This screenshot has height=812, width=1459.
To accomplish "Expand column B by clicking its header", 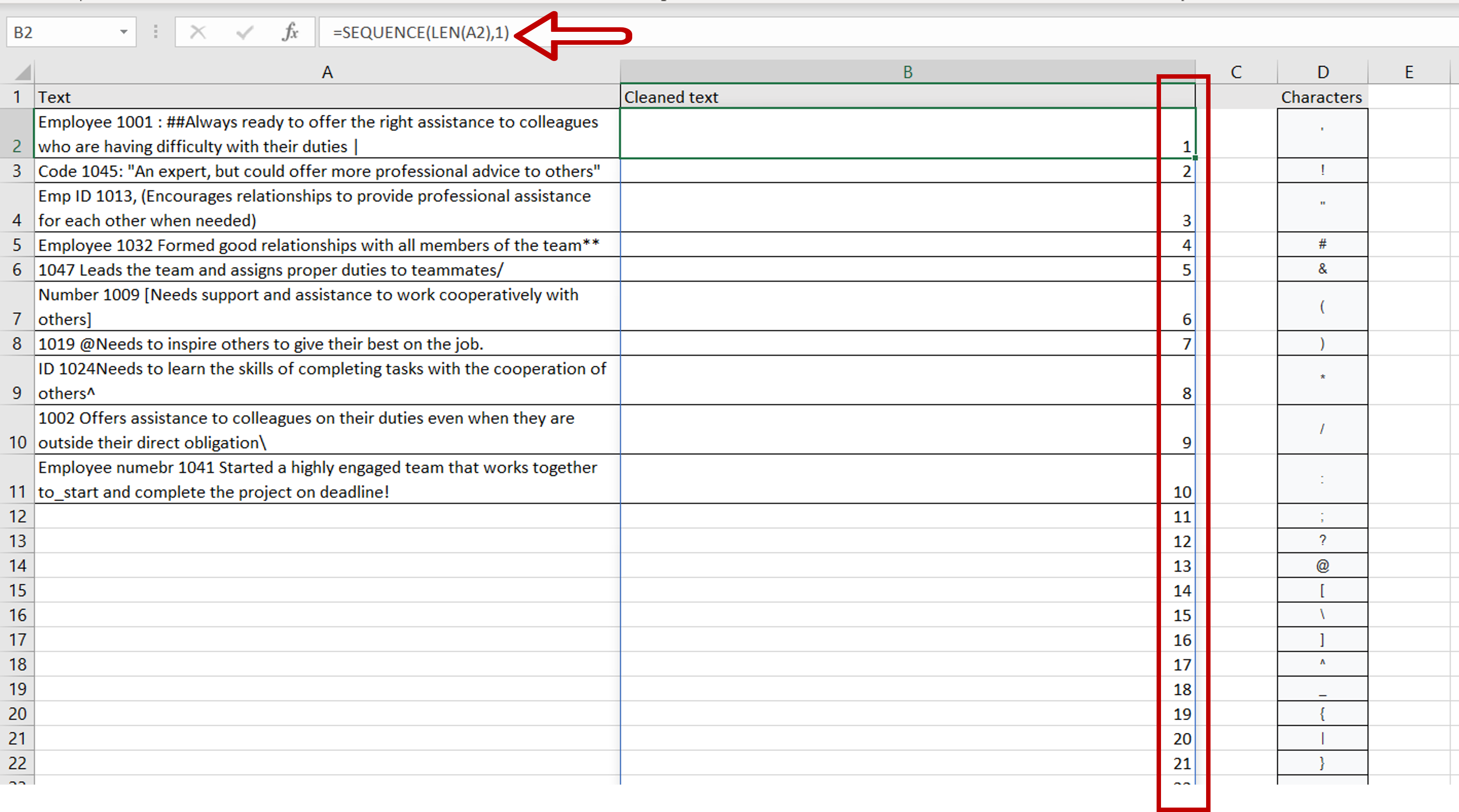I will coord(906,71).
